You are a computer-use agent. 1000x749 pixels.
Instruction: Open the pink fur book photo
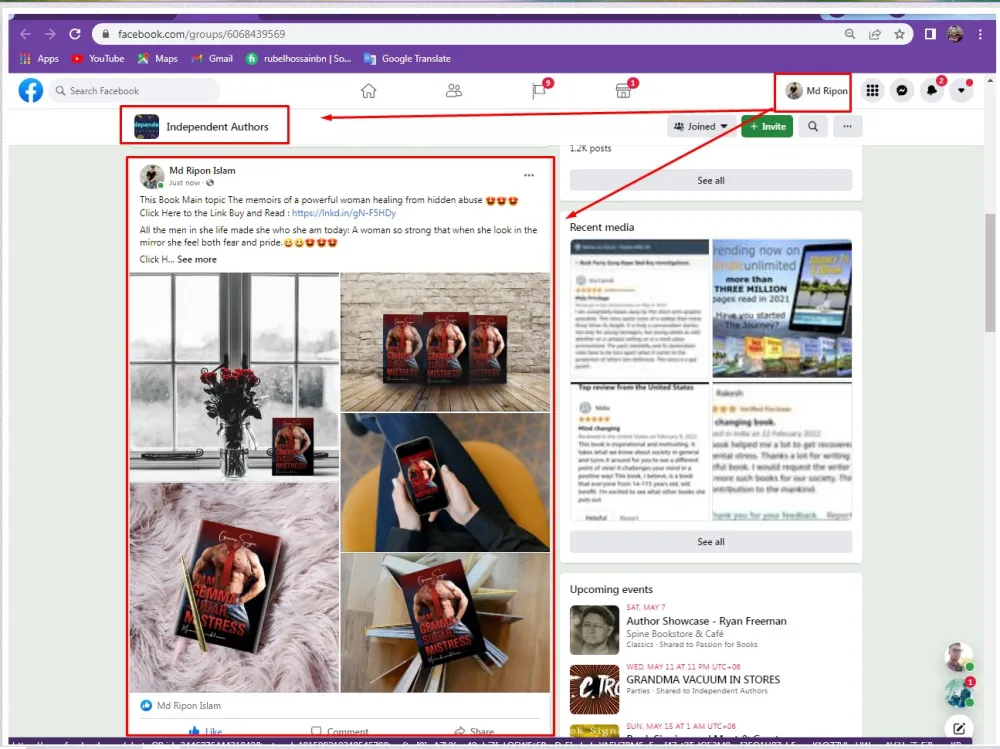[x=234, y=588]
